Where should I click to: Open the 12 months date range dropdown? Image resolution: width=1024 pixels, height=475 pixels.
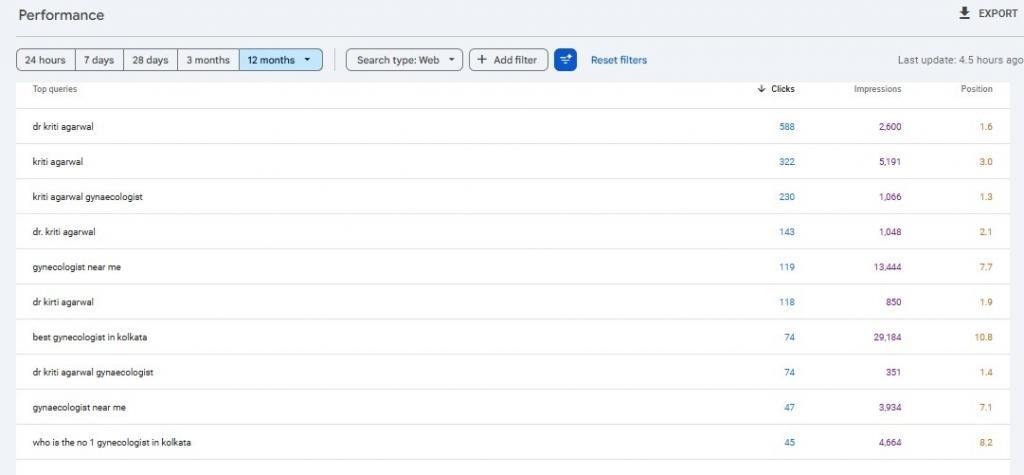281,59
